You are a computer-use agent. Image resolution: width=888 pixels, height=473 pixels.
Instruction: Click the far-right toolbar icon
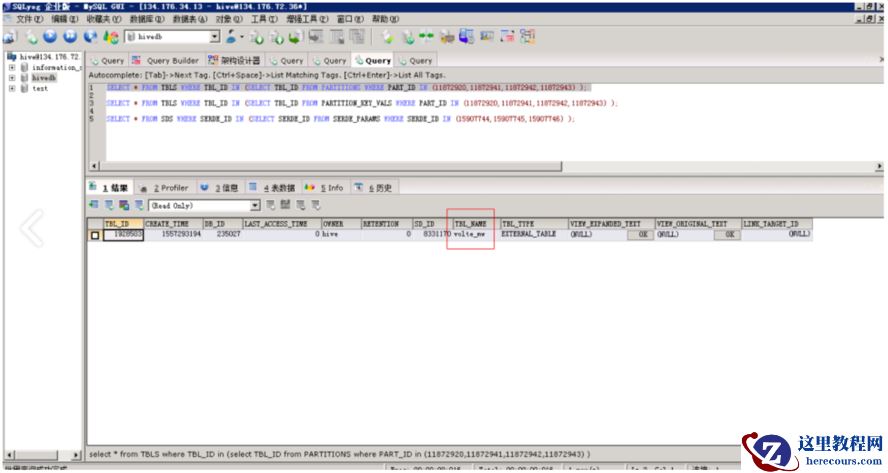(x=528, y=37)
